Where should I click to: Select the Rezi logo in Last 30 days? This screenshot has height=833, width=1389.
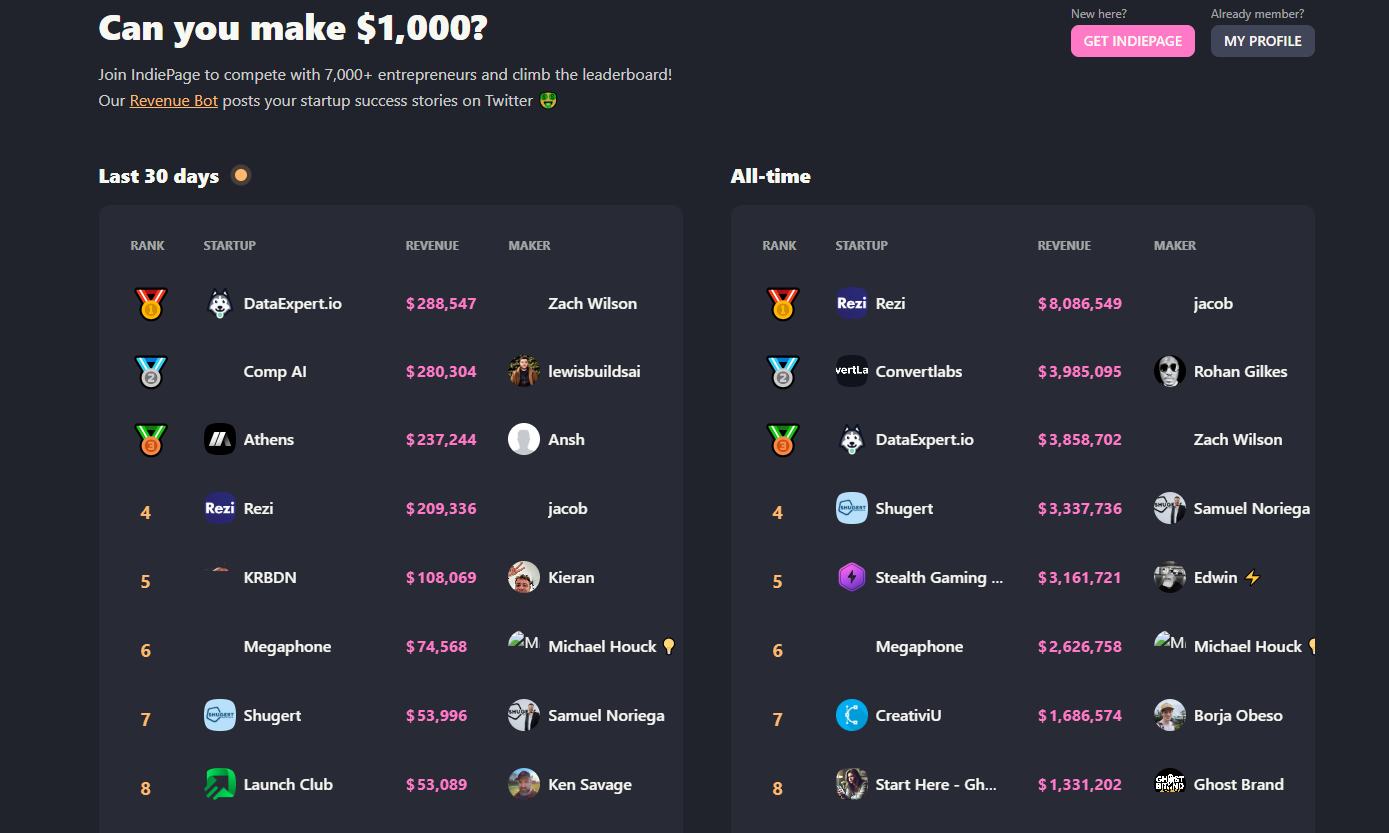pyautogui.click(x=219, y=507)
